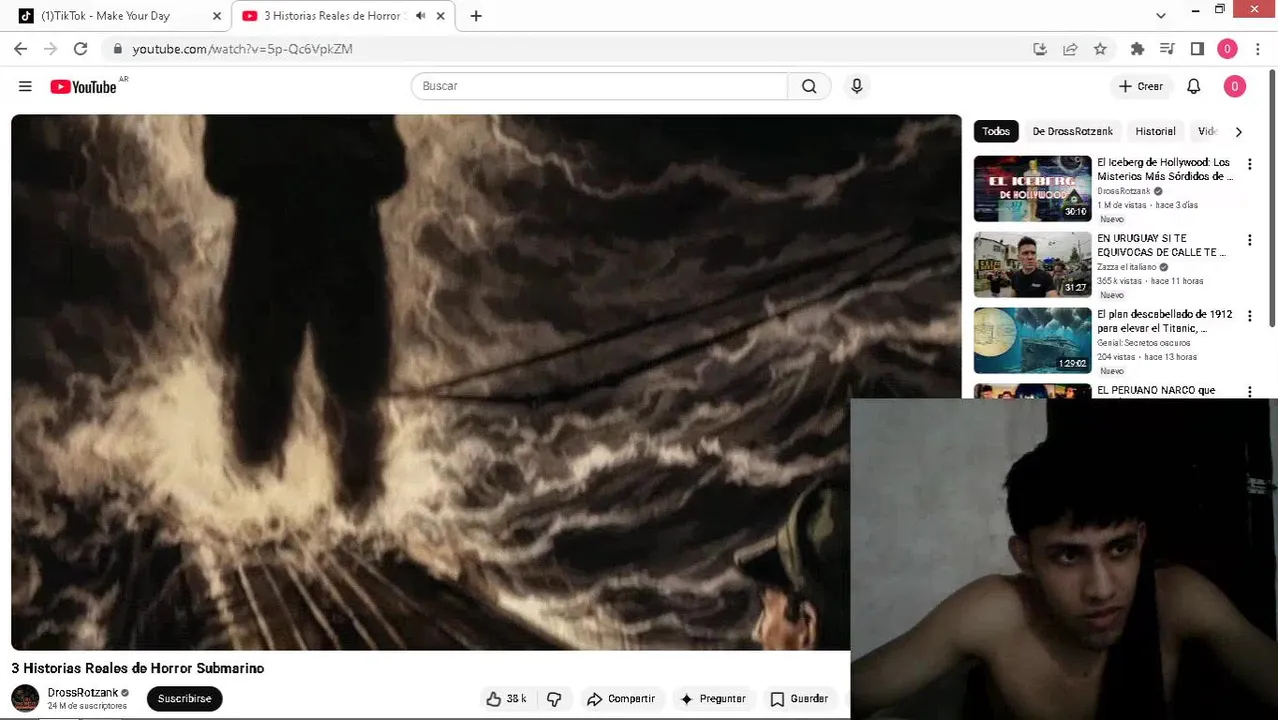This screenshot has width=1278, height=720.
Task: Go to the YouTube home logo
Action: (84, 87)
